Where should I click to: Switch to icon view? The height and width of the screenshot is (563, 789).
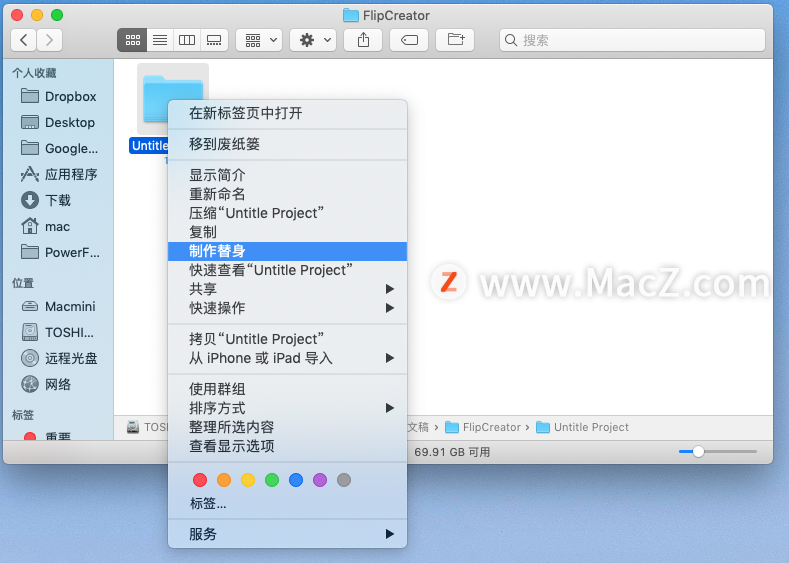tap(132, 40)
